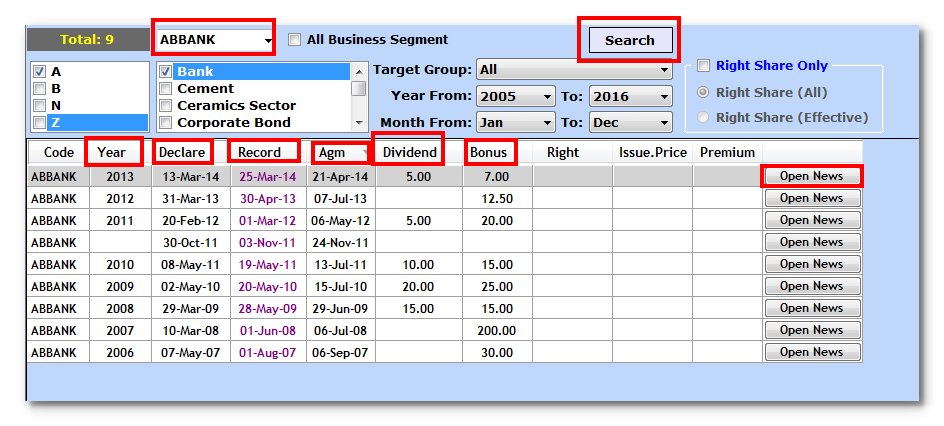
Task: Check category N checkbox
Action: tap(39, 105)
